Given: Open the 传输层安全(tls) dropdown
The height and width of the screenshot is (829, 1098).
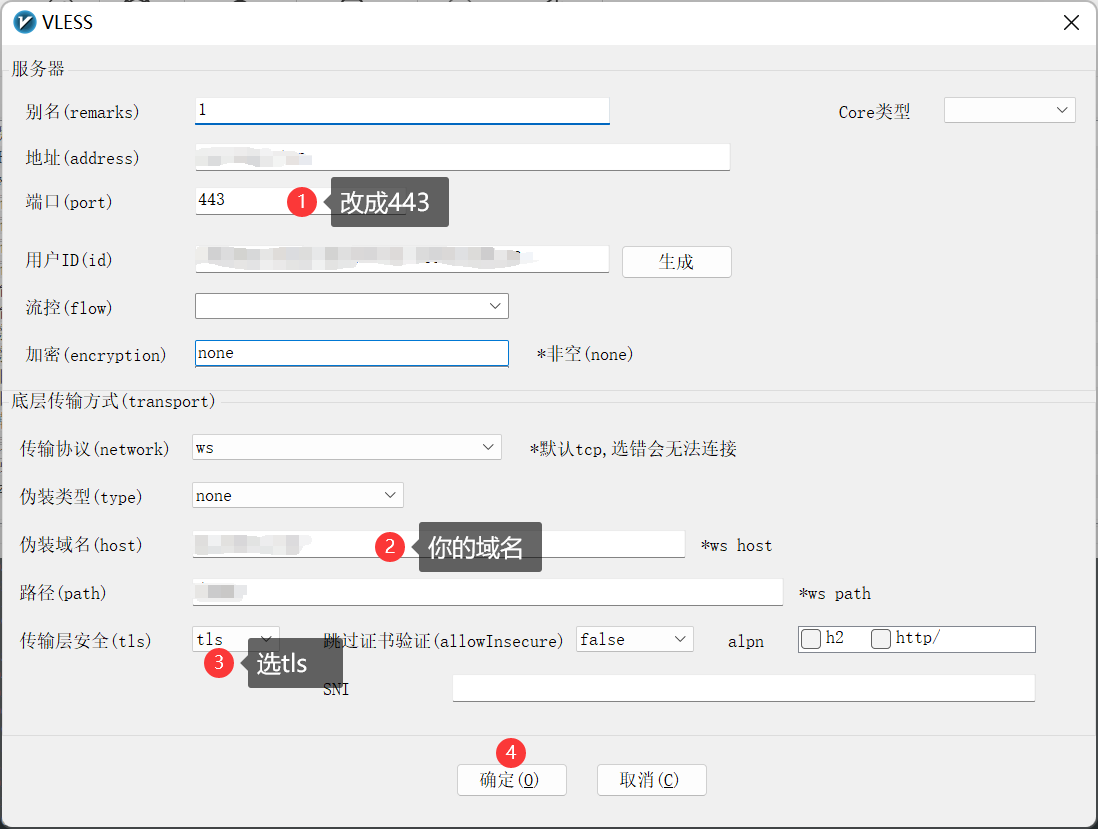Looking at the screenshot, I should click(236, 639).
